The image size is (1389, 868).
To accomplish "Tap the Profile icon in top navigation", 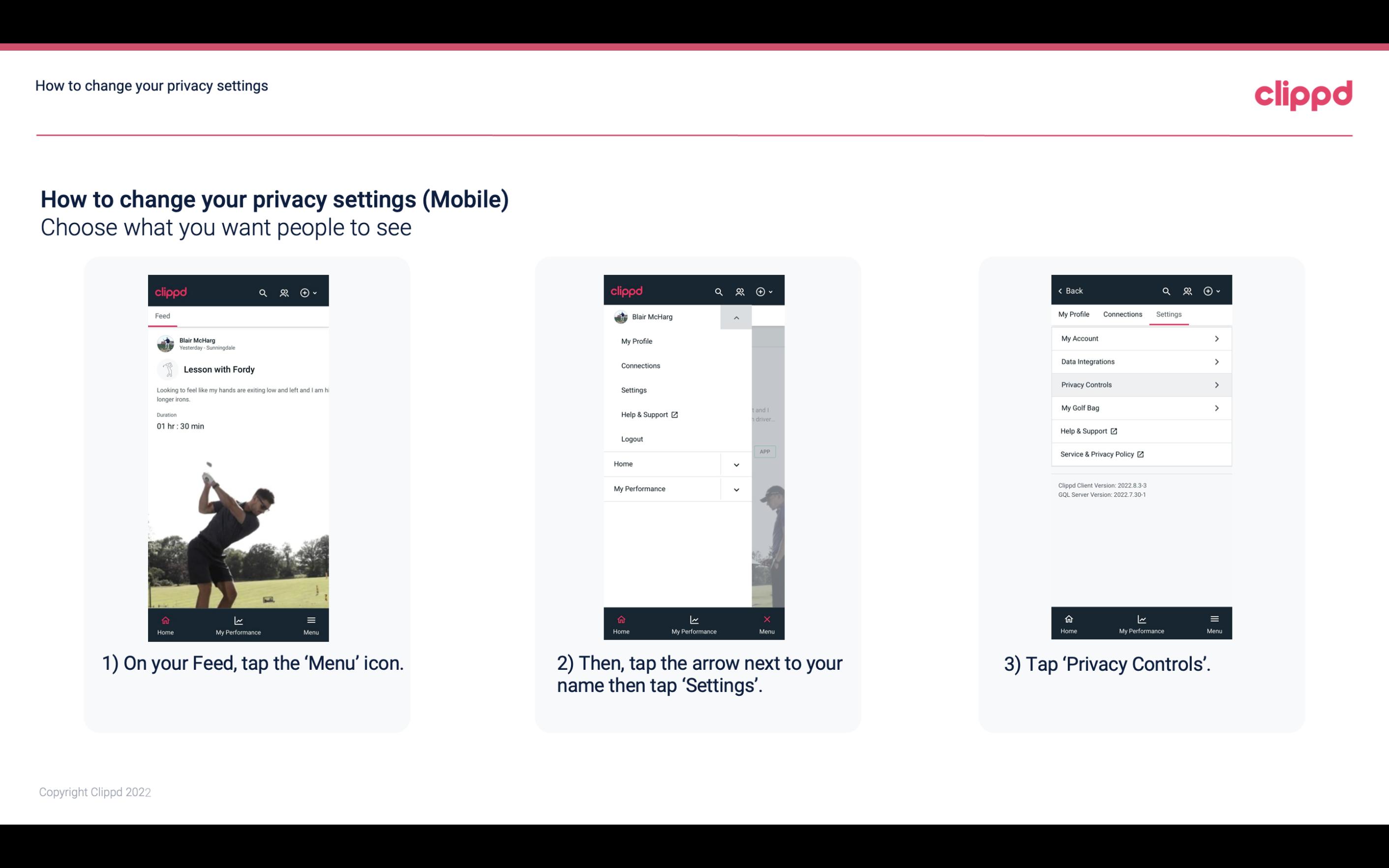I will point(285,291).
